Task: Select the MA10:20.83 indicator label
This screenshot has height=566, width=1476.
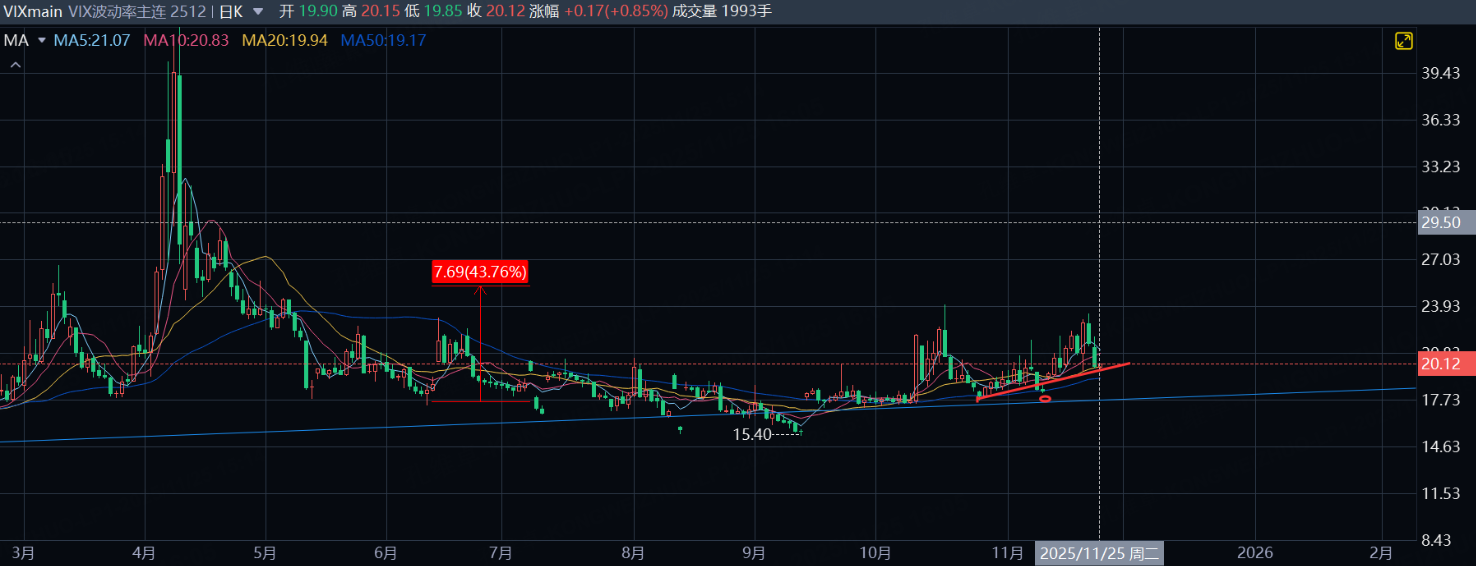Action: pos(187,41)
